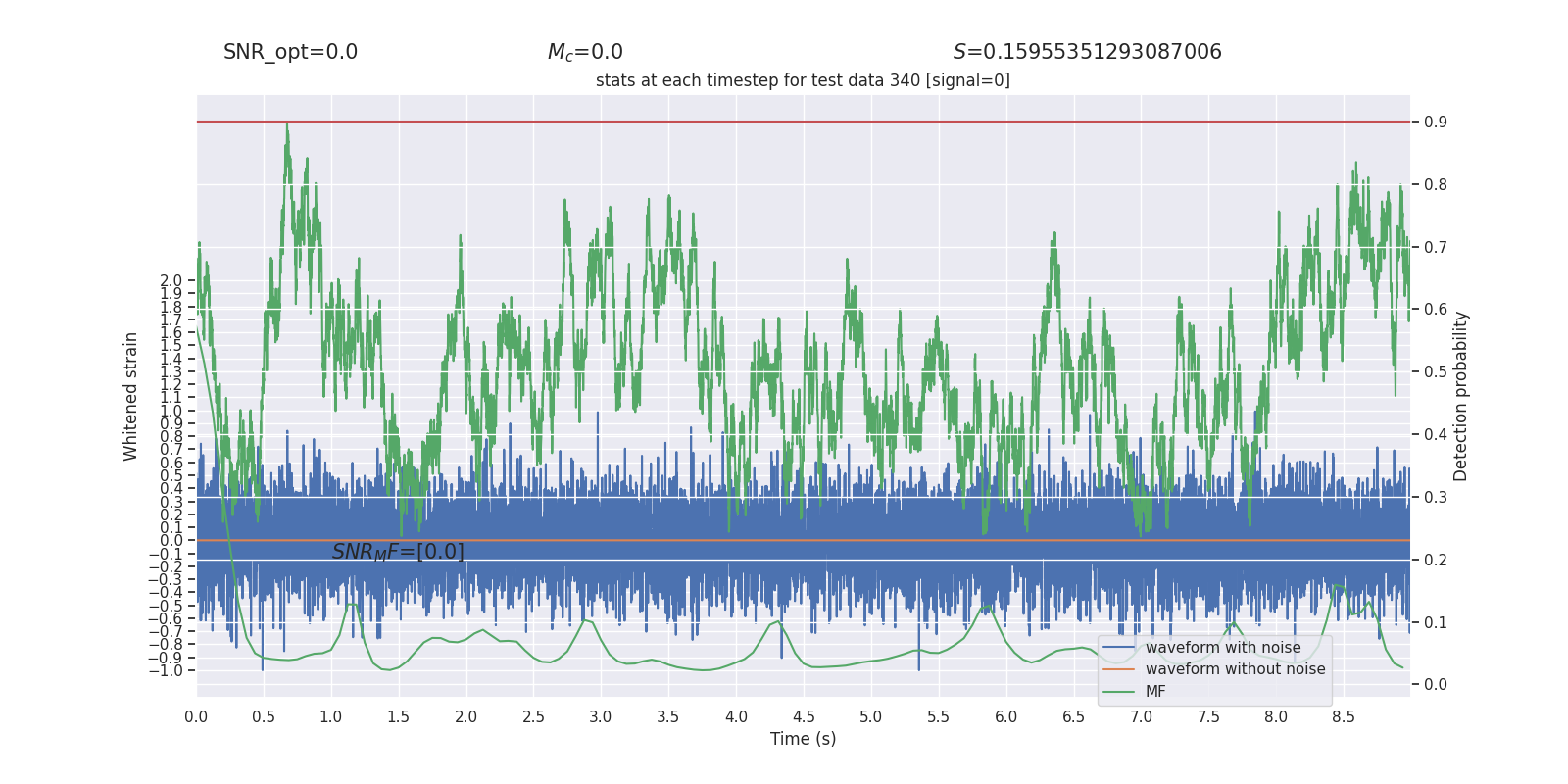Click the blue legend line swatch
1568x784 pixels.
(x=1118, y=648)
